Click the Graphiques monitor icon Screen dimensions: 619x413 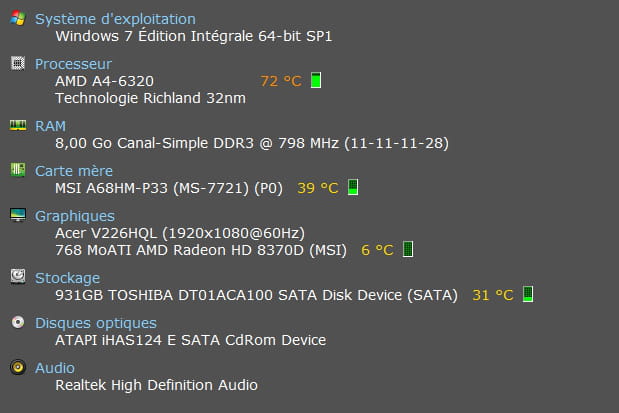tap(17, 216)
